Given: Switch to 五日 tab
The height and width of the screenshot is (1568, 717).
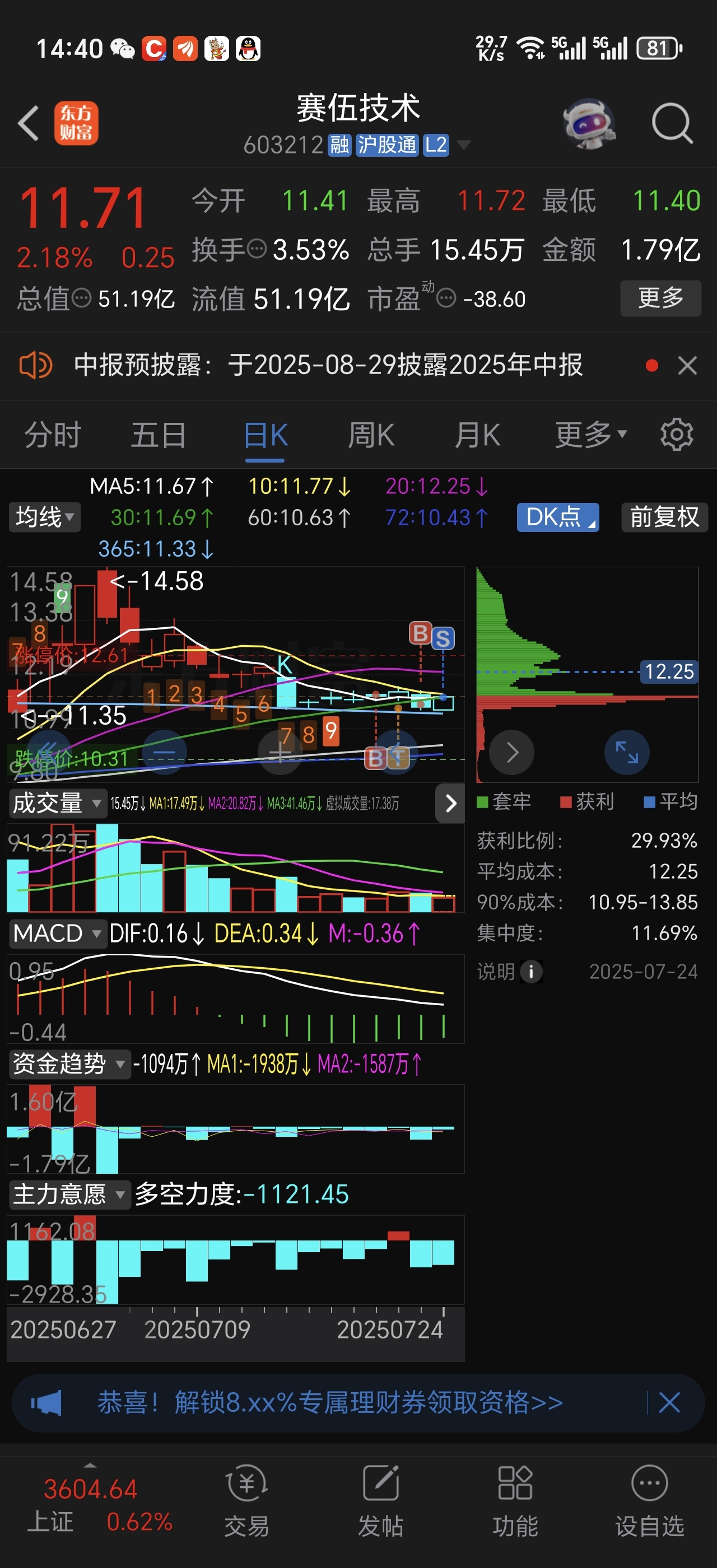Looking at the screenshot, I should click(159, 435).
